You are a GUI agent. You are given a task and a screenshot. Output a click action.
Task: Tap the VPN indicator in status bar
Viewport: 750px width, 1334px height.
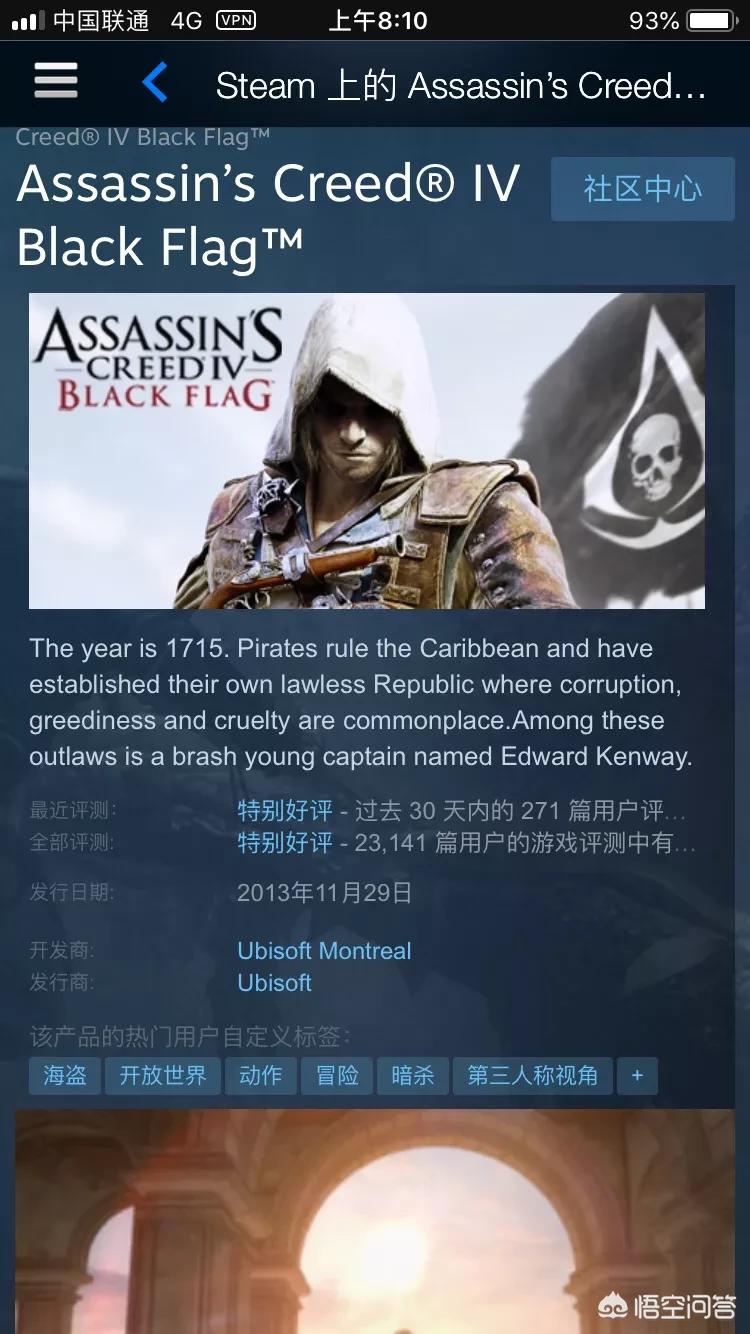(x=235, y=20)
